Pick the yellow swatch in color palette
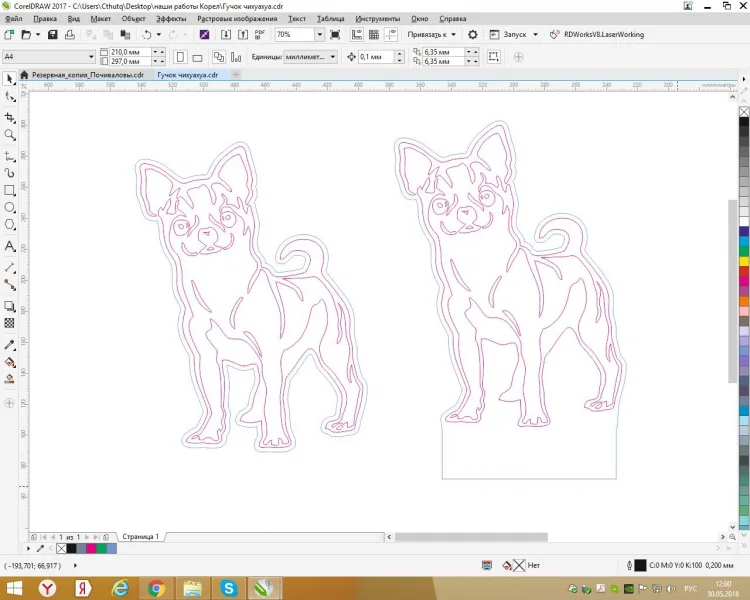This screenshot has width=750, height=600. pyautogui.click(x=744, y=261)
